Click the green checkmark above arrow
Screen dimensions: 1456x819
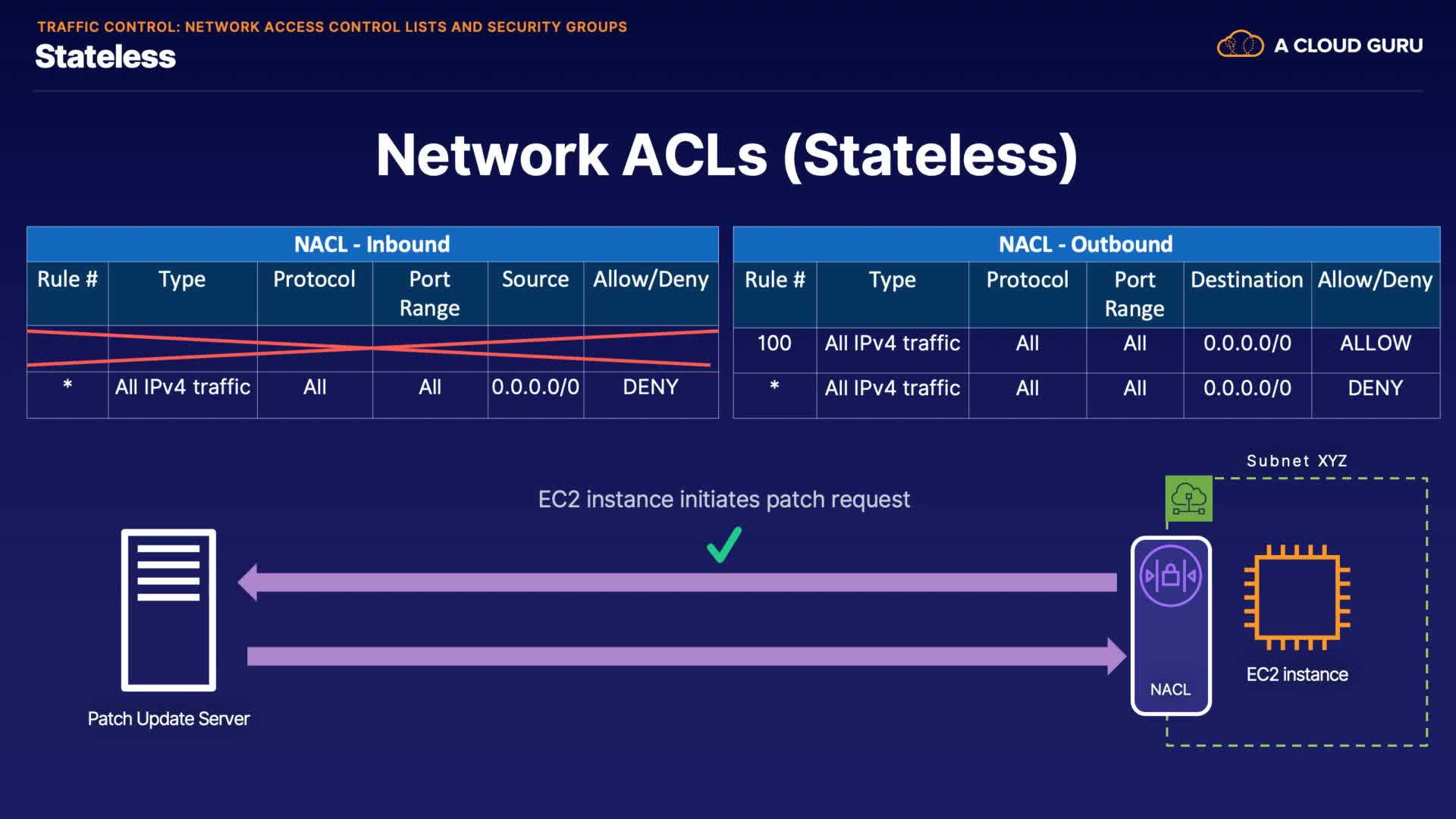pyautogui.click(x=723, y=545)
